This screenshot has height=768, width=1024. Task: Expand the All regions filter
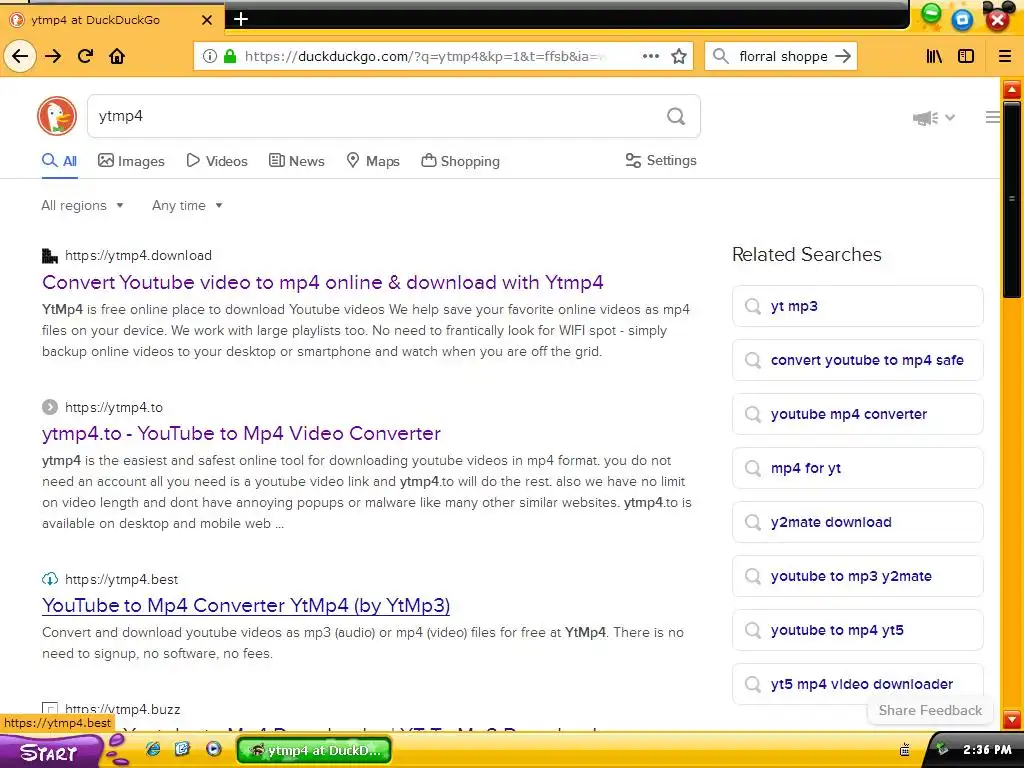pyautogui.click(x=82, y=205)
